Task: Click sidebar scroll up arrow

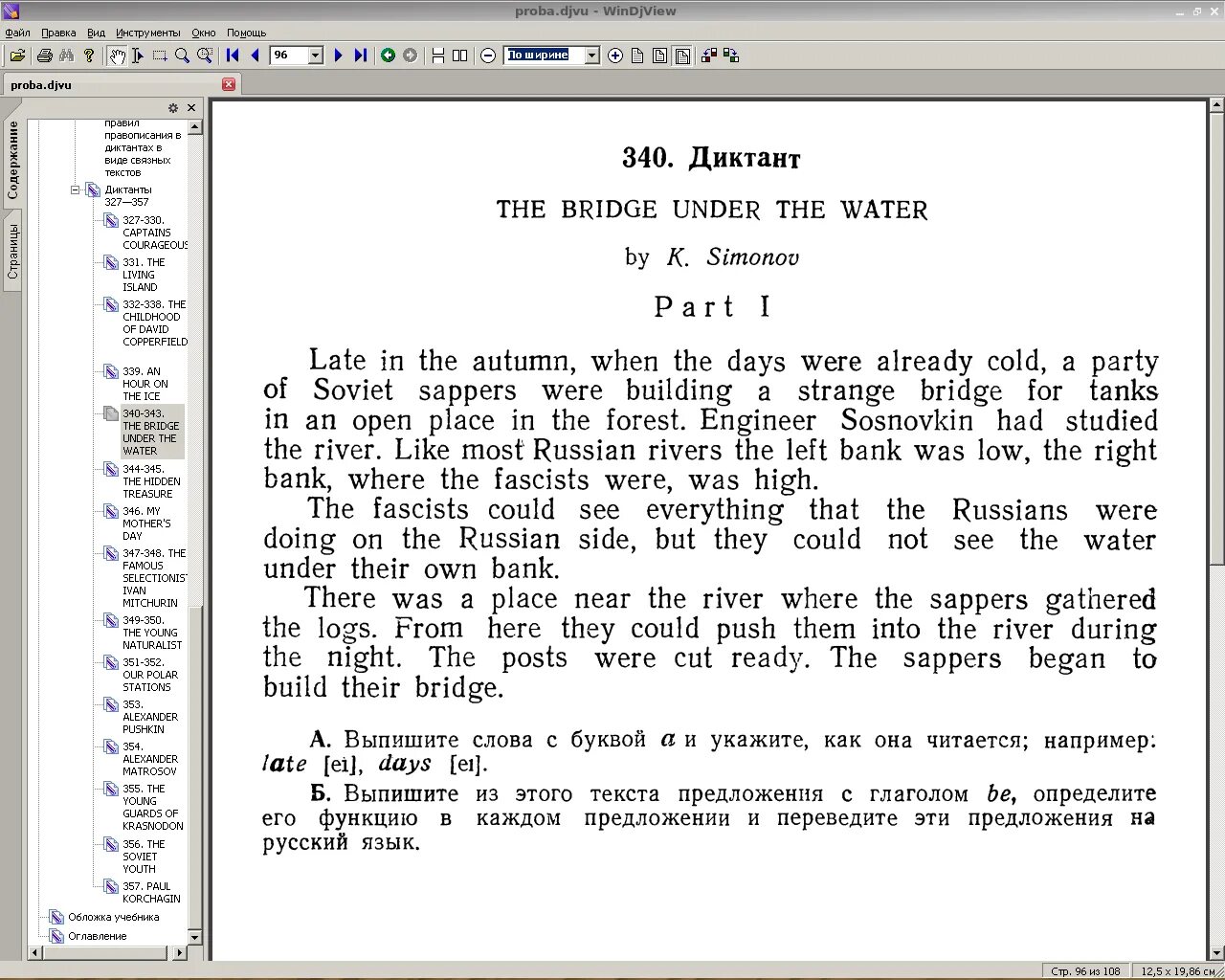Action: (x=195, y=127)
